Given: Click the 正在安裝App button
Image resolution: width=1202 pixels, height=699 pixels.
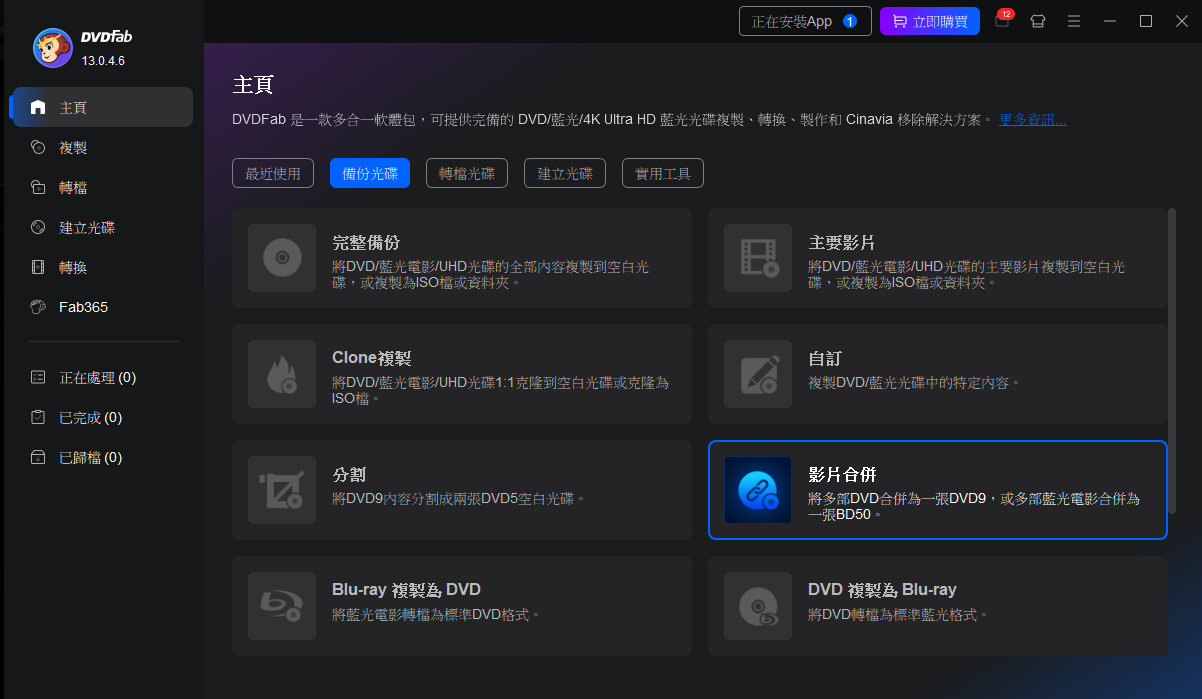Looking at the screenshot, I should click(x=804, y=21).
